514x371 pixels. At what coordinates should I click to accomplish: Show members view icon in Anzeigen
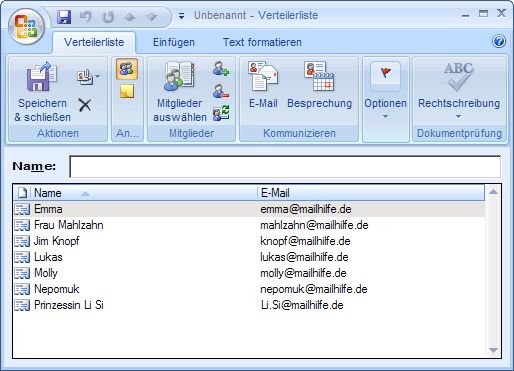pos(127,69)
